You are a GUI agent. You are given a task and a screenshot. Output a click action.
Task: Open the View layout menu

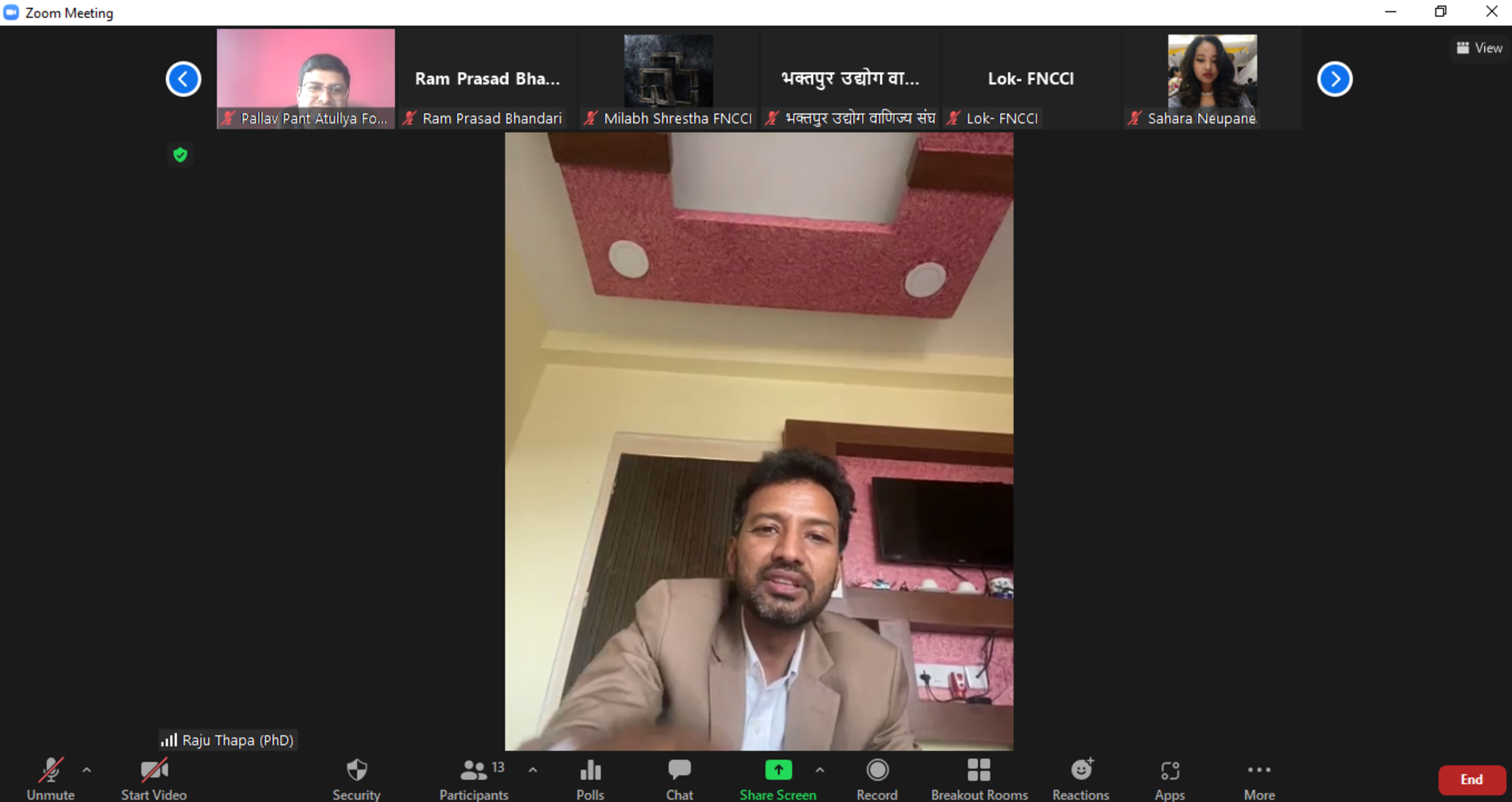pos(1480,48)
